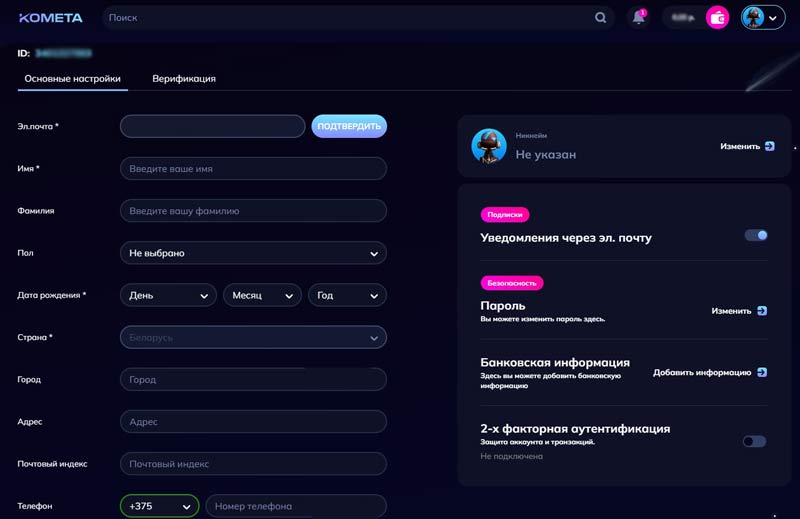This screenshot has height=519, width=800.
Task: Click the profile avatar in header
Action: coord(754,17)
